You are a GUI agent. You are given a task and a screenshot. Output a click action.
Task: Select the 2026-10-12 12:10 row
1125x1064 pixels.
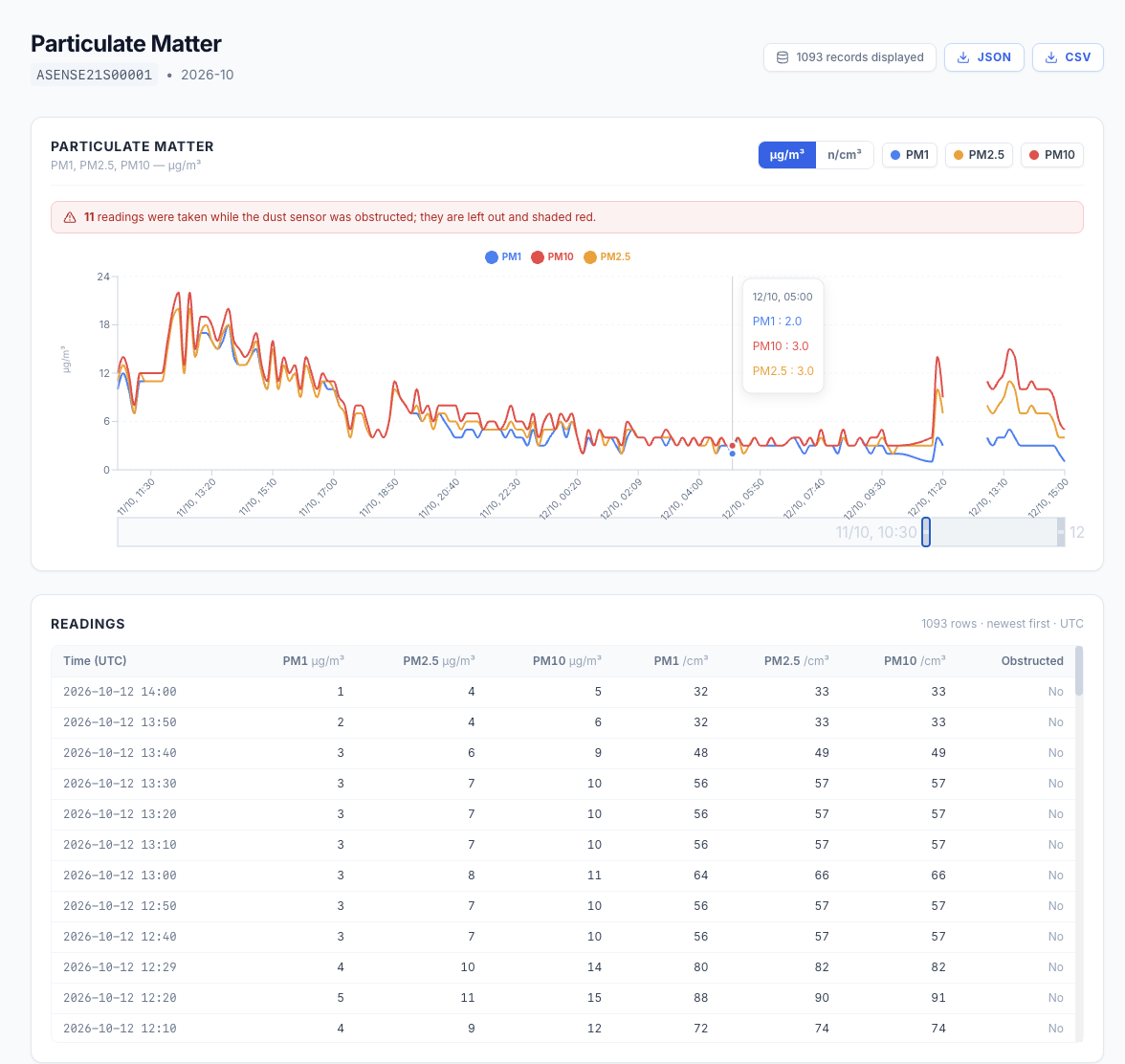(x=563, y=1029)
